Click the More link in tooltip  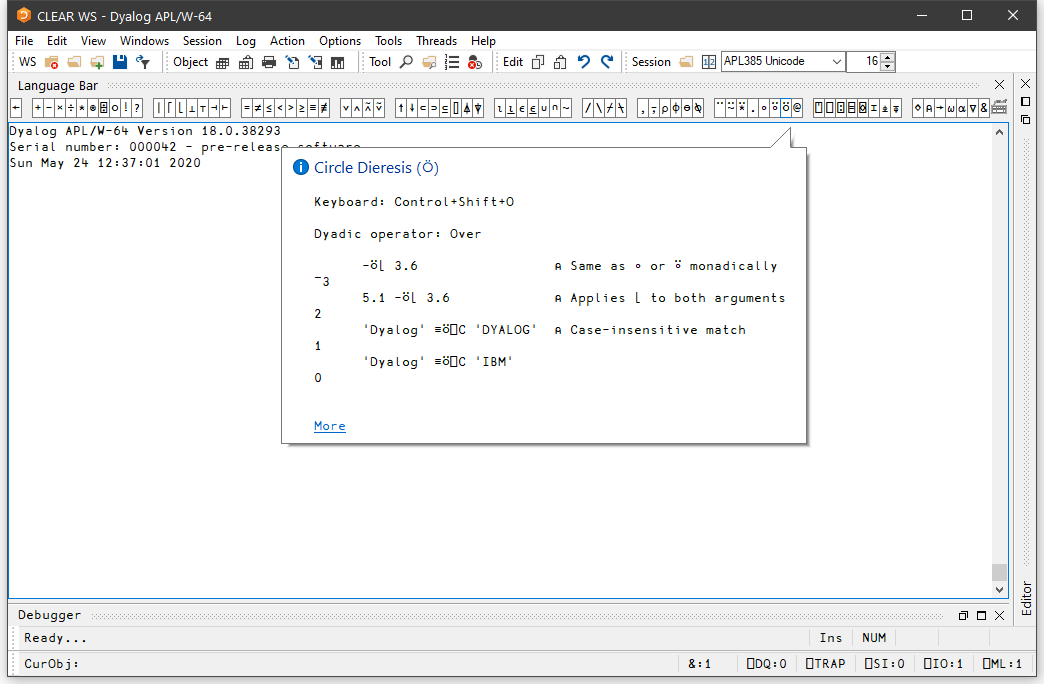[x=329, y=426]
